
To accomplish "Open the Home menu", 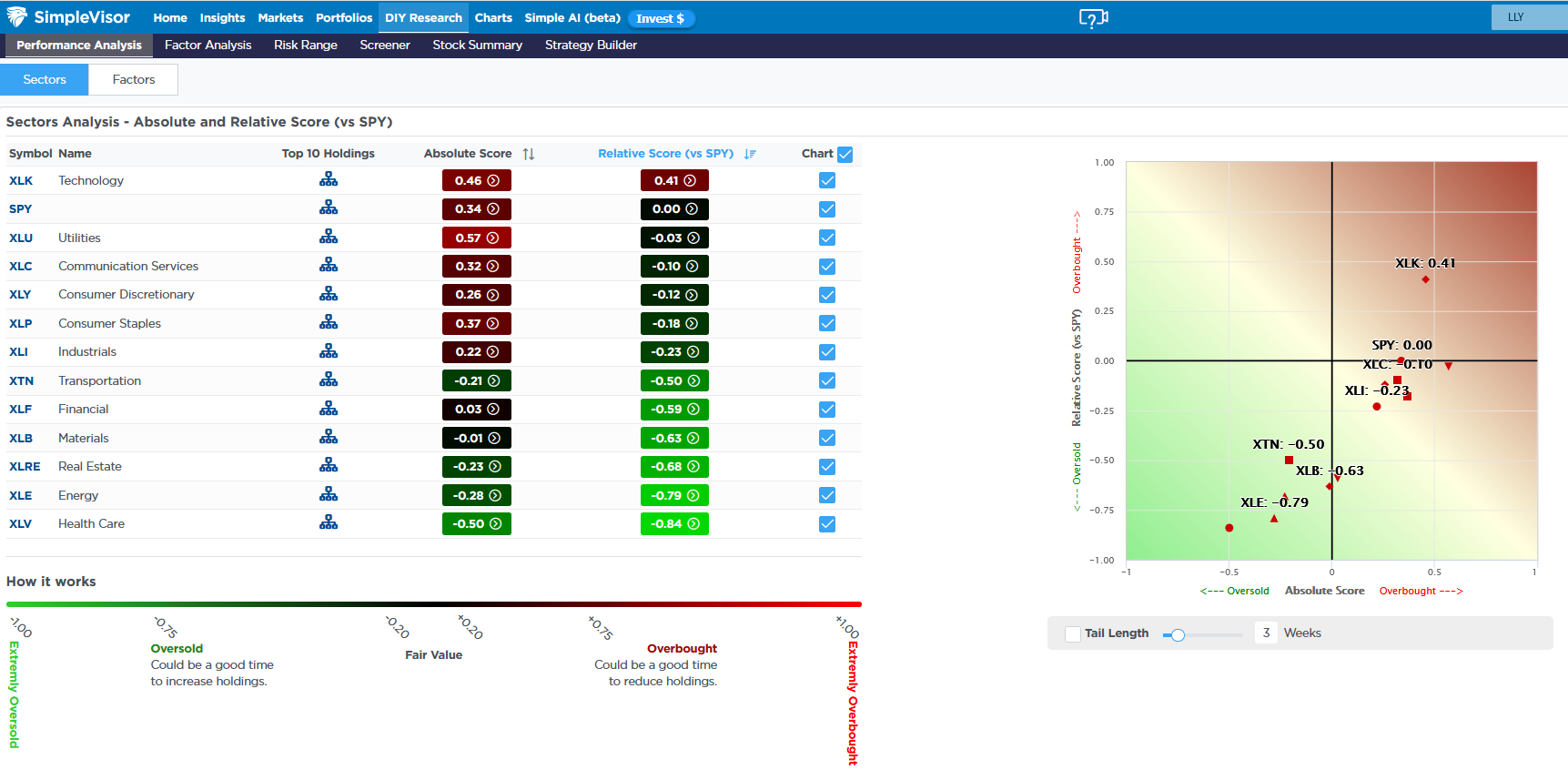I will point(170,17).
